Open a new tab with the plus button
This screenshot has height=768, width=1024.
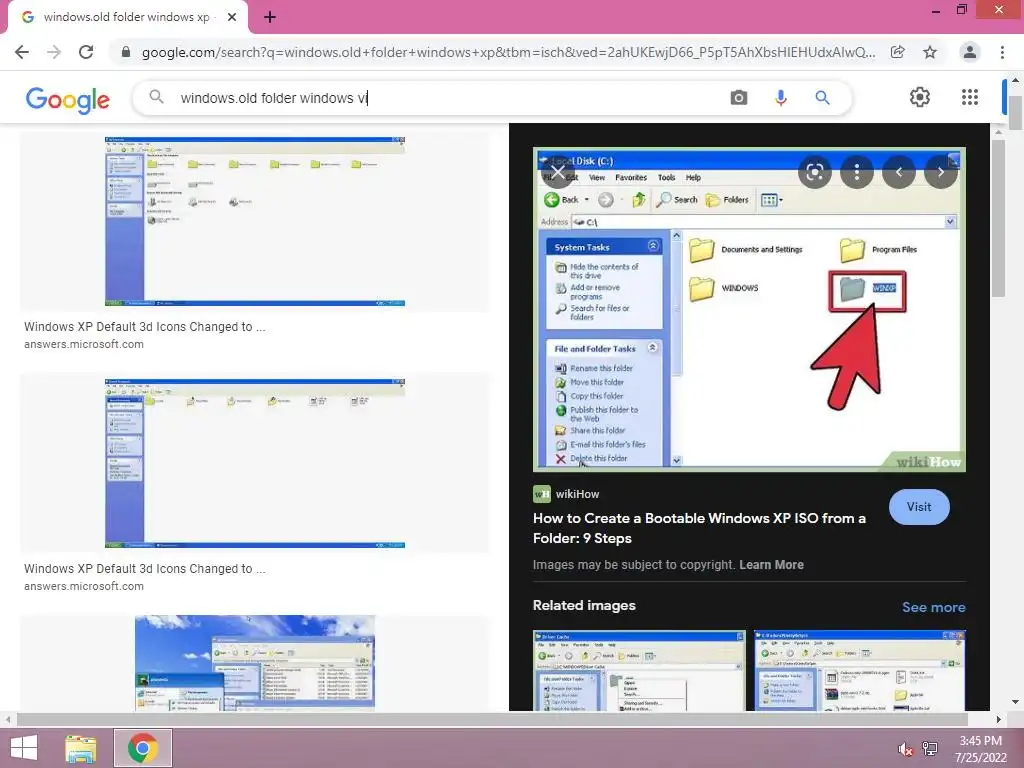[270, 17]
